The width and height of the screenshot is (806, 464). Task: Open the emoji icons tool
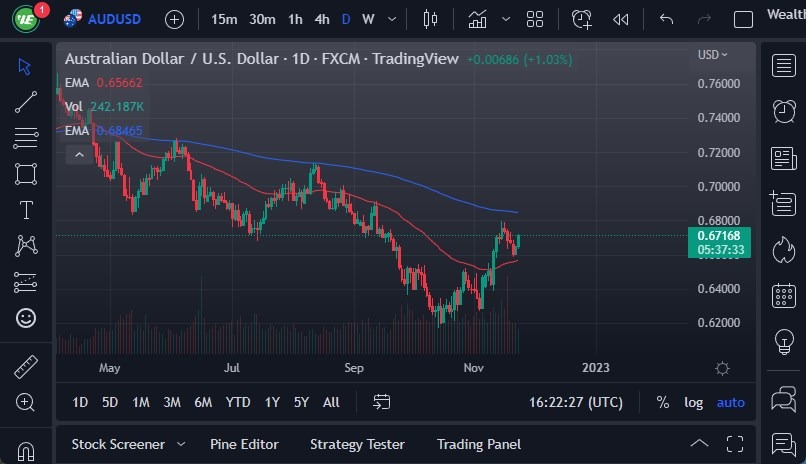click(x=26, y=318)
